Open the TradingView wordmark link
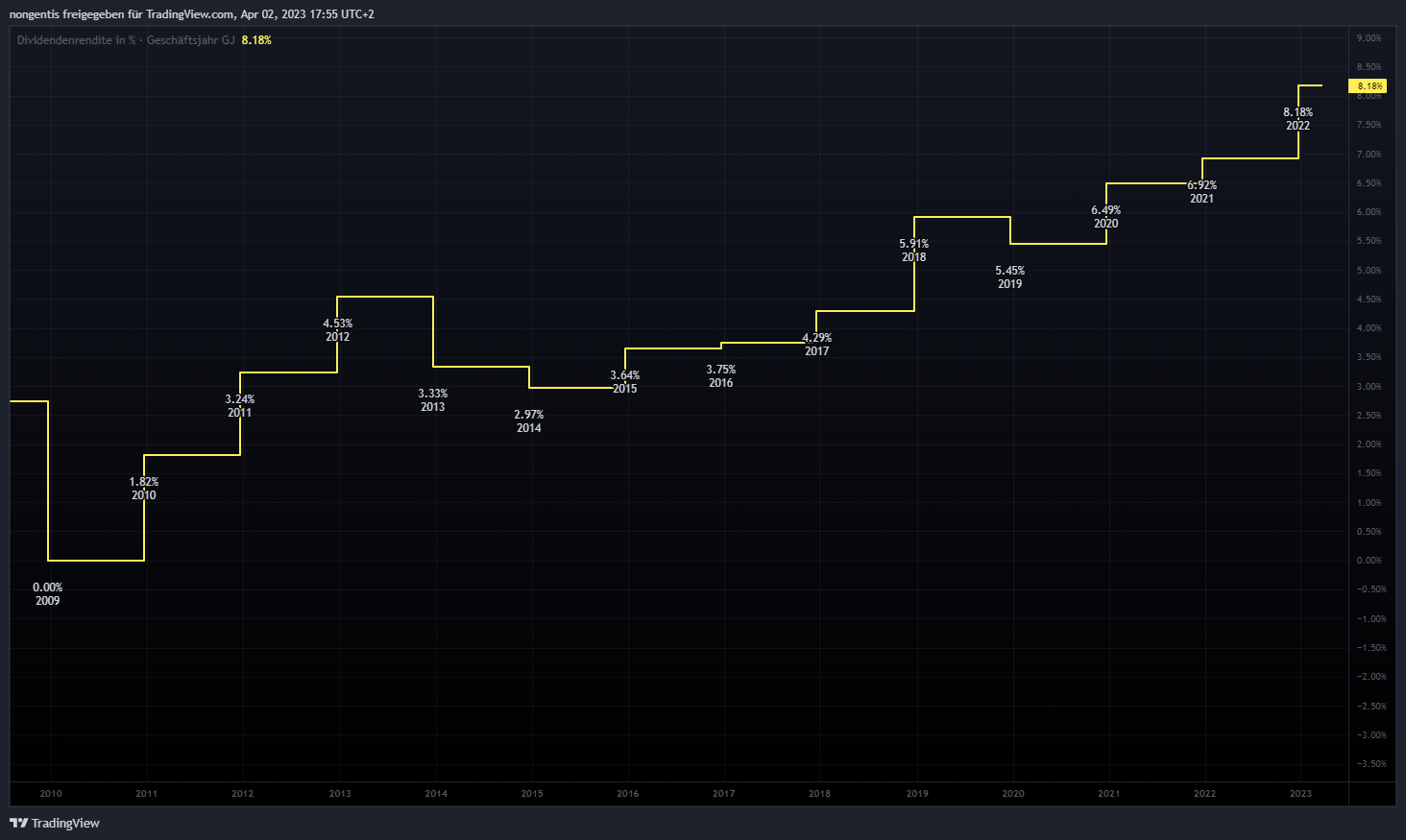This screenshot has height=840, width=1406. point(65,823)
